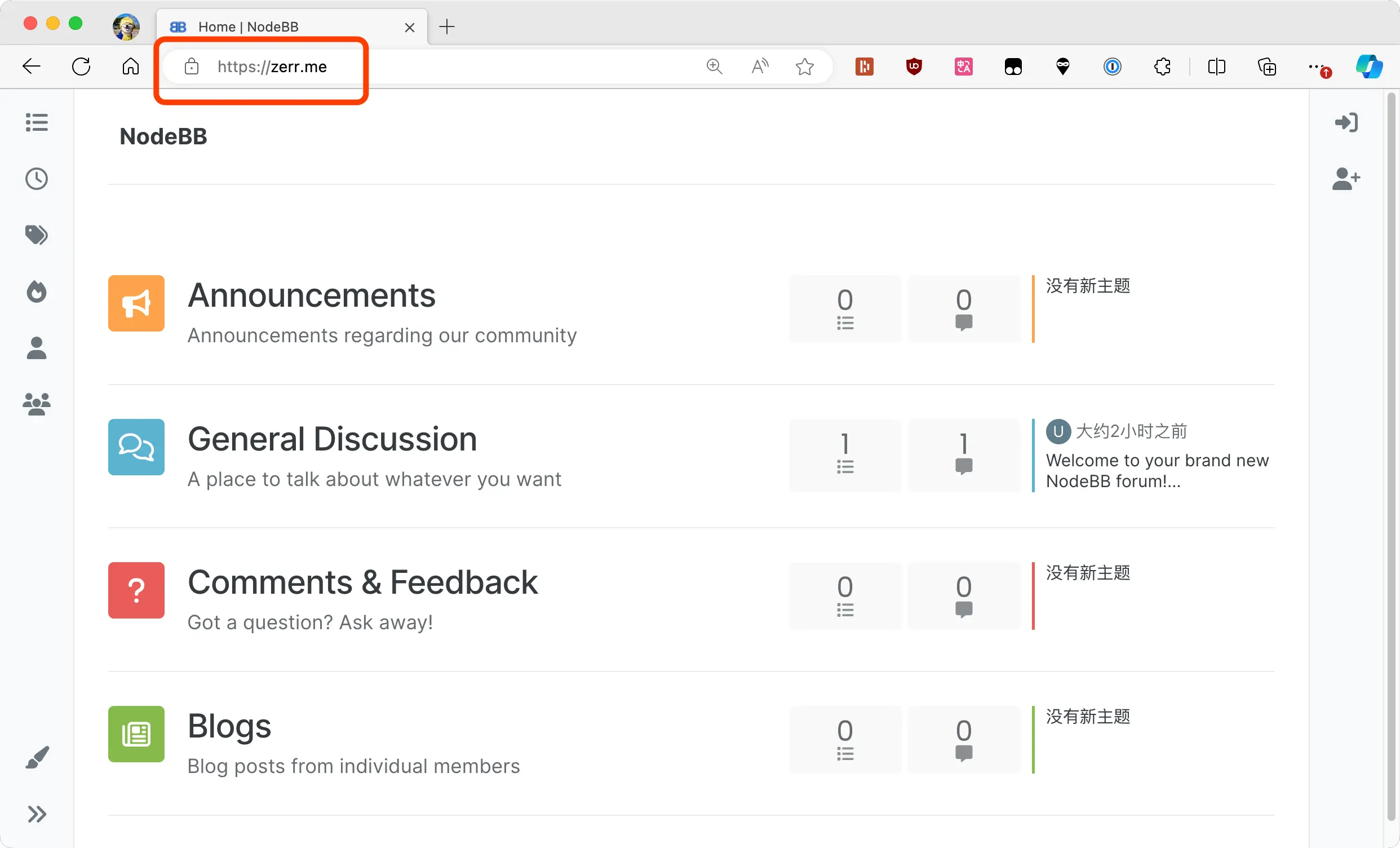Click the Announcements megaphone category icon

click(x=136, y=303)
